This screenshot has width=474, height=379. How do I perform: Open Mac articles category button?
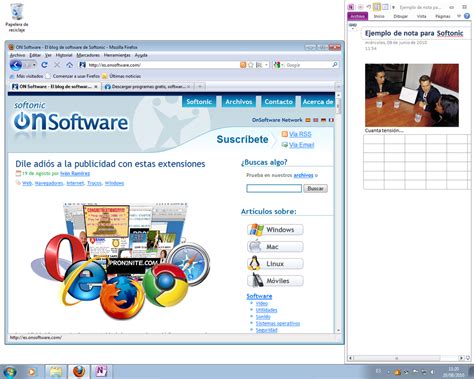tap(275, 247)
